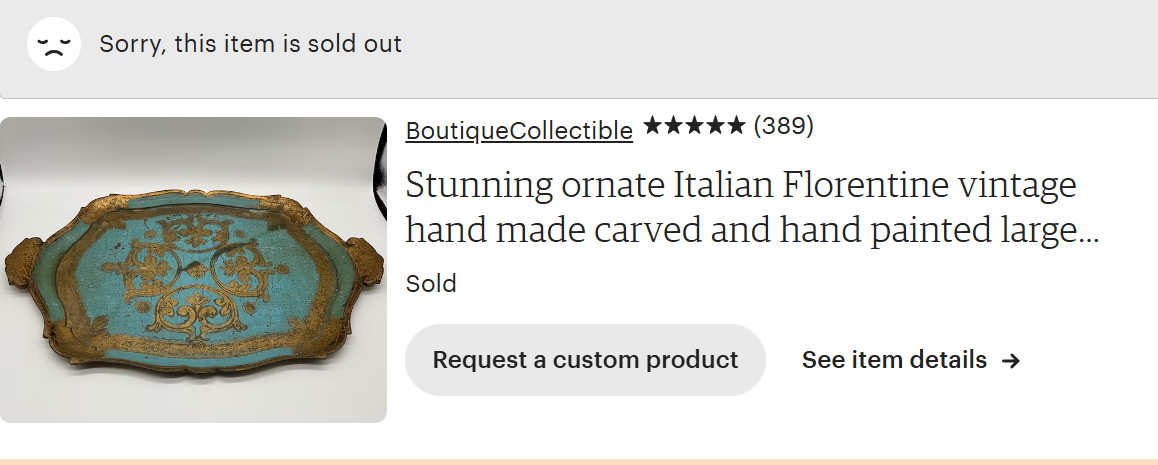Click the 'Sorry, this item is sold out' message

pos(250,44)
